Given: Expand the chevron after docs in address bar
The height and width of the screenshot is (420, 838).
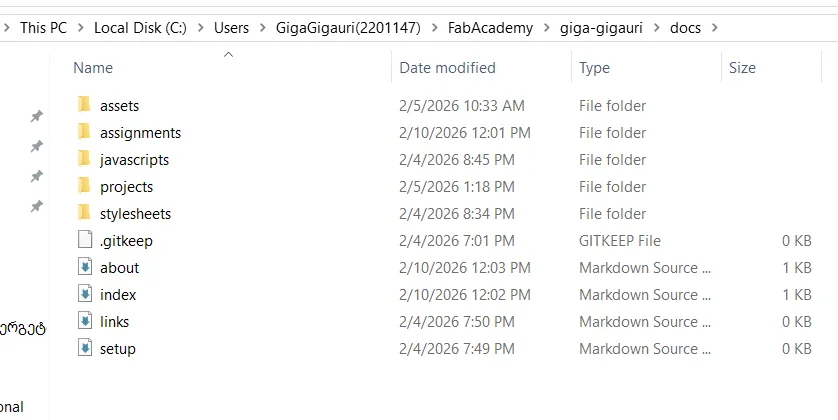Looking at the screenshot, I should click(x=712, y=28).
